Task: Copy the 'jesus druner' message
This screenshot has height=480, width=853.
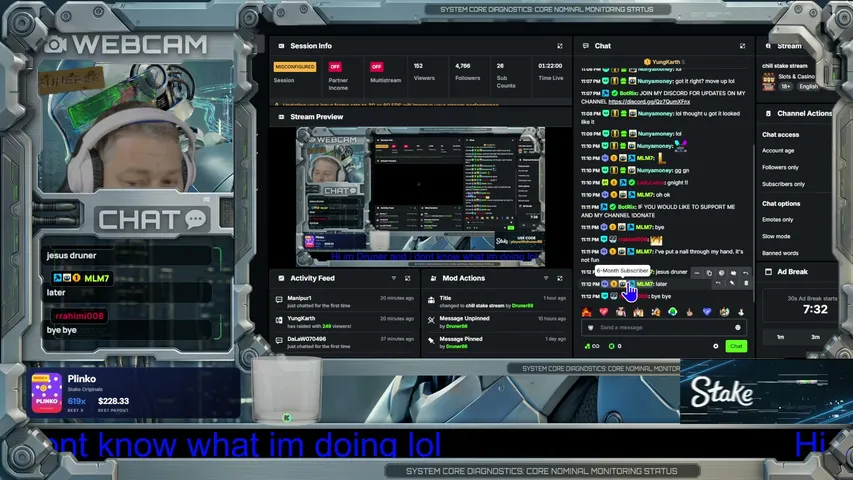Action: point(709,273)
